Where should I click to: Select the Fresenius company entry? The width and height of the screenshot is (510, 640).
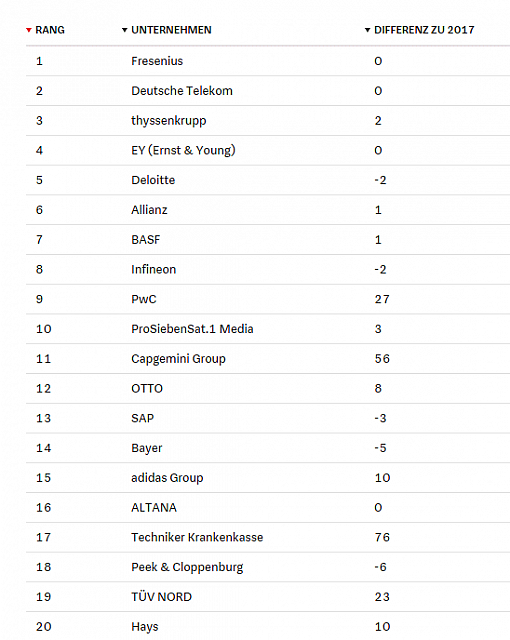tap(157, 61)
